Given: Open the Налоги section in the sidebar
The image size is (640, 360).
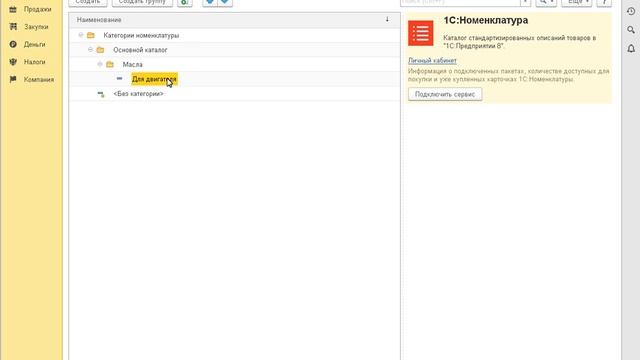Looking at the screenshot, I should click(x=28, y=62).
